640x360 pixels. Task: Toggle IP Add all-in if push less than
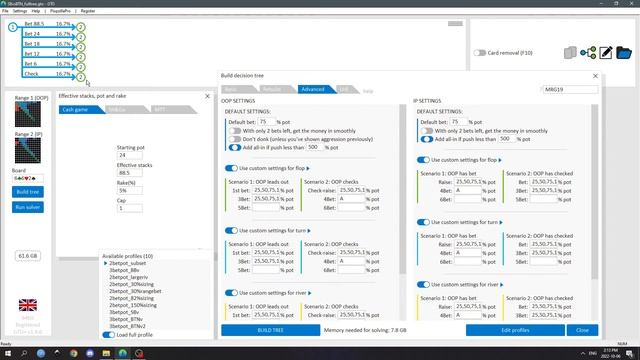tap(427, 139)
